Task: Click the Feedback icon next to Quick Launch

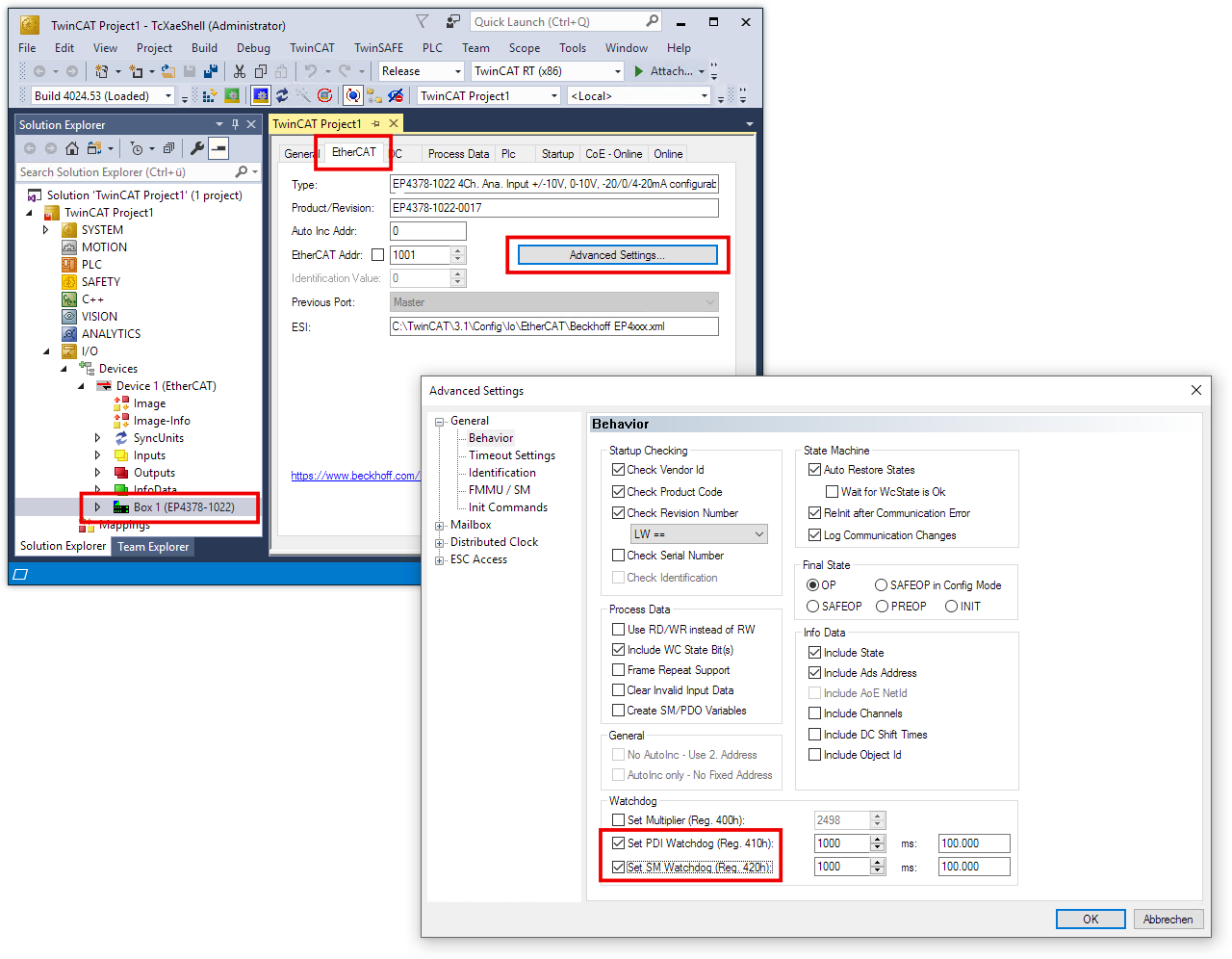Action: (453, 21)
